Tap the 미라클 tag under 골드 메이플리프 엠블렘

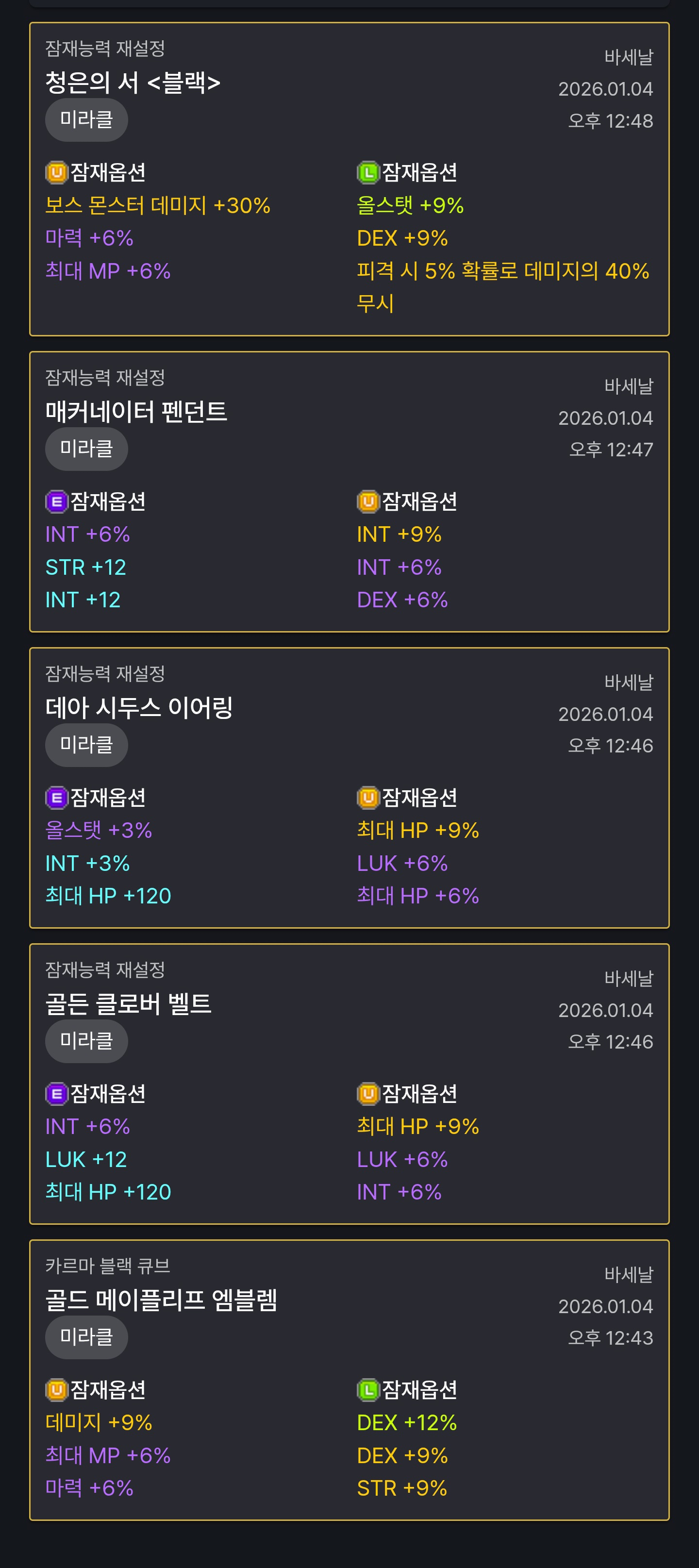[86, 1337]
